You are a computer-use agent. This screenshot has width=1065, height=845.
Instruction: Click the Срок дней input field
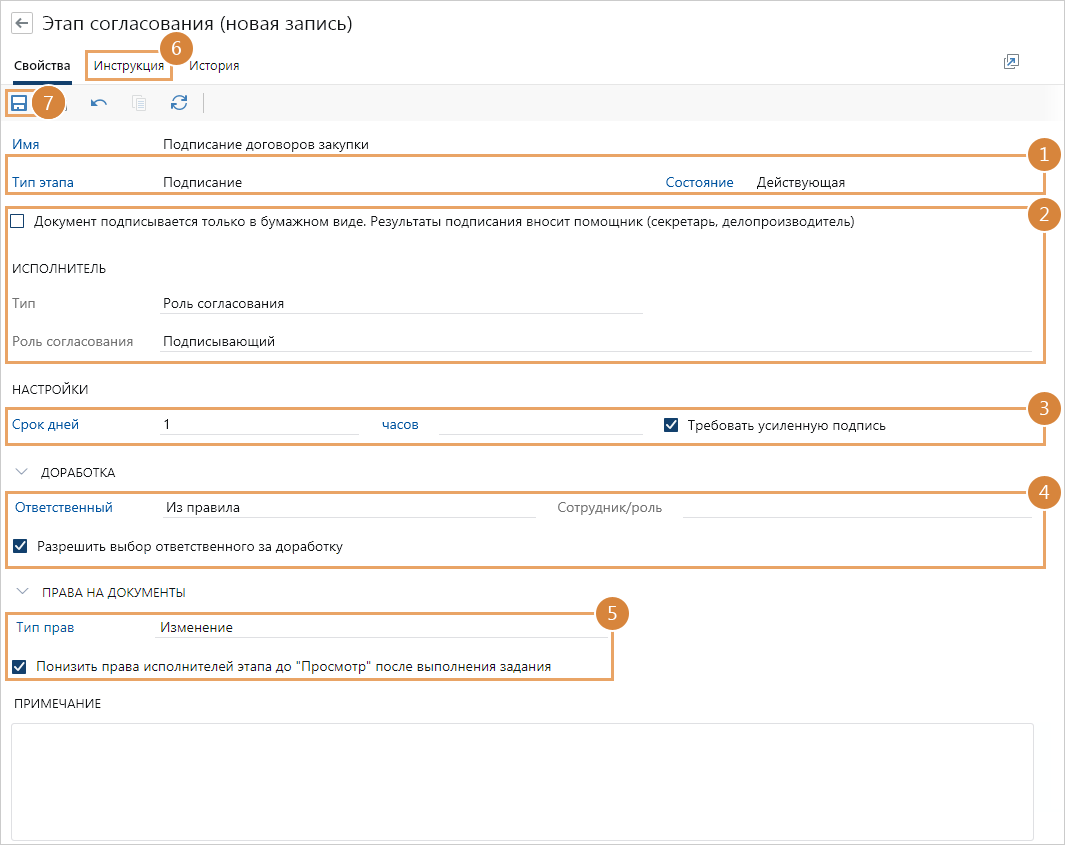coord(260,425)
